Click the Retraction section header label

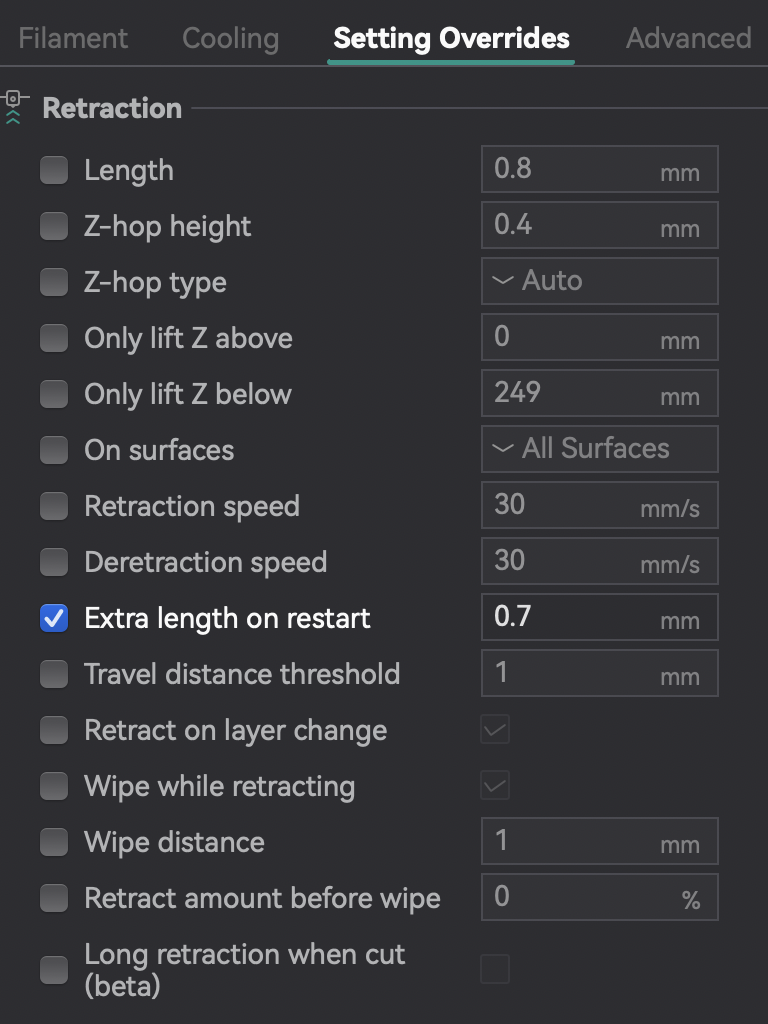112,108
